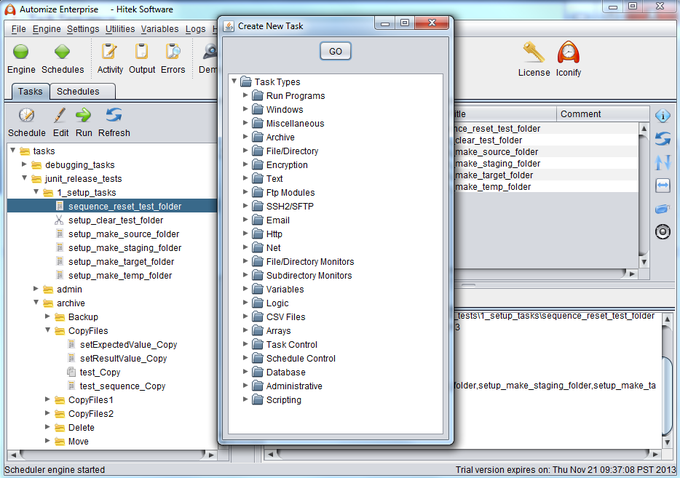
Task: Select the Run Programs folder icon
Action: click(258, 95)
